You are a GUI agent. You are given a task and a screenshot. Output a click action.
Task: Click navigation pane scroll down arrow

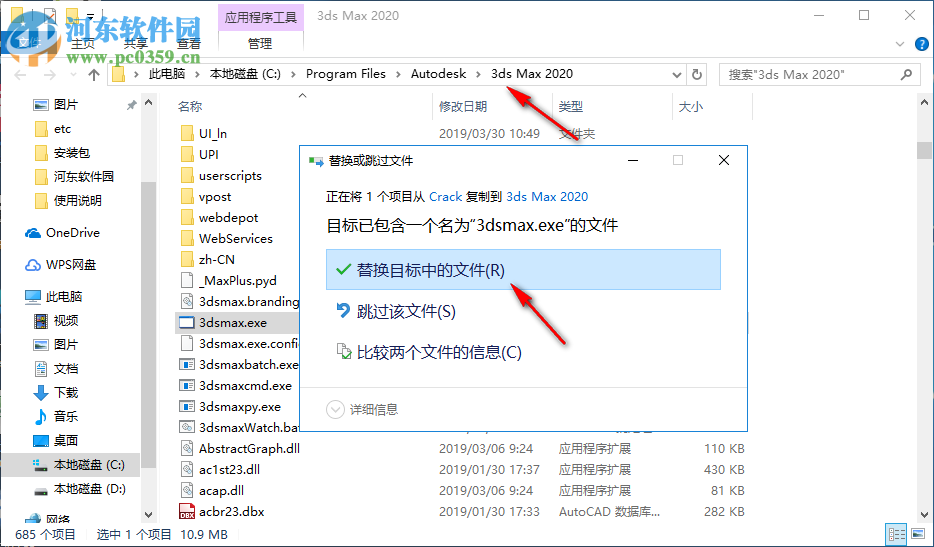point(148,515)
